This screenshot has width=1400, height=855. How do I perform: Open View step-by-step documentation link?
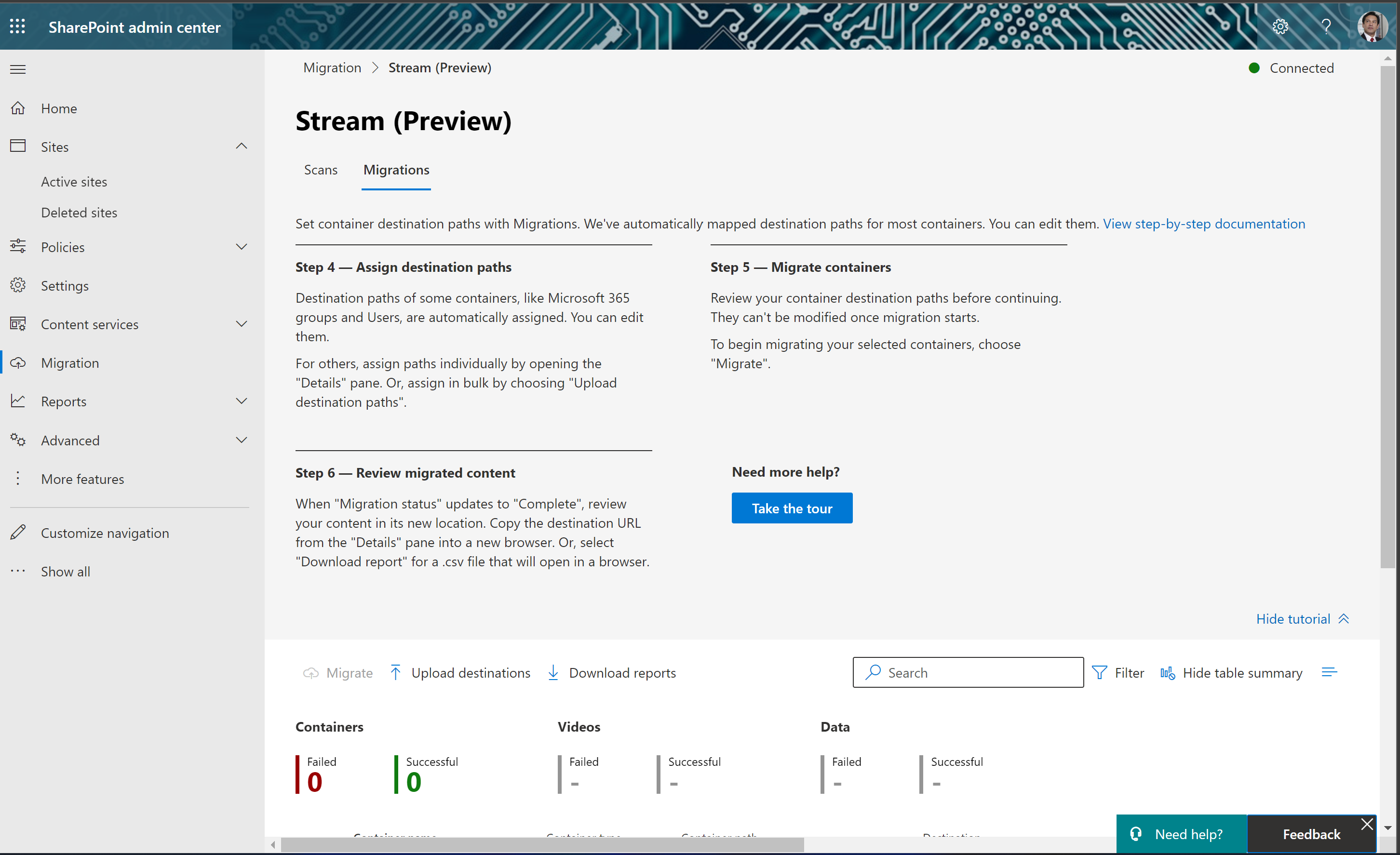click(1203, 224)
